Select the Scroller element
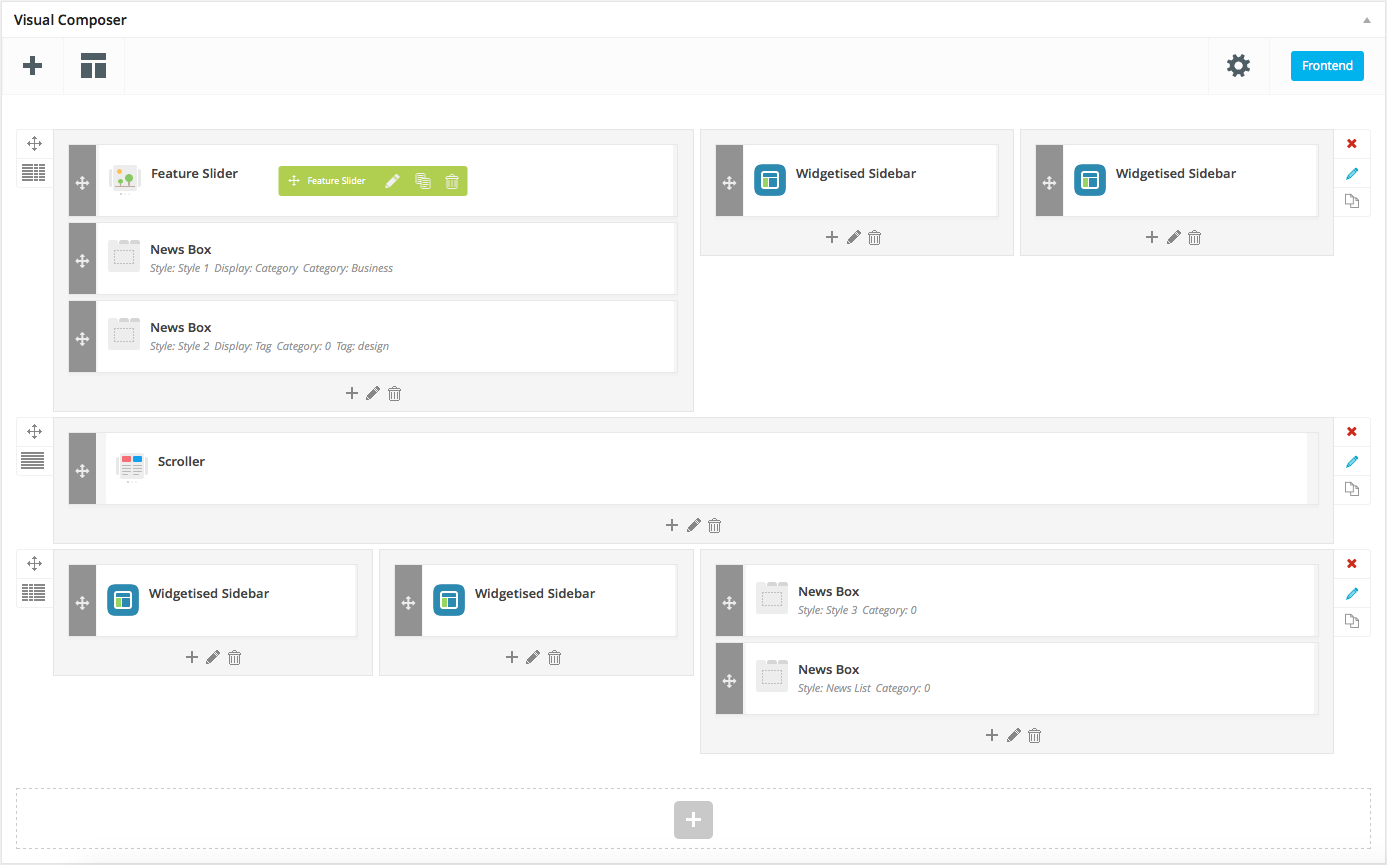Screen dimensions: 1387x865 coord(181,462)
